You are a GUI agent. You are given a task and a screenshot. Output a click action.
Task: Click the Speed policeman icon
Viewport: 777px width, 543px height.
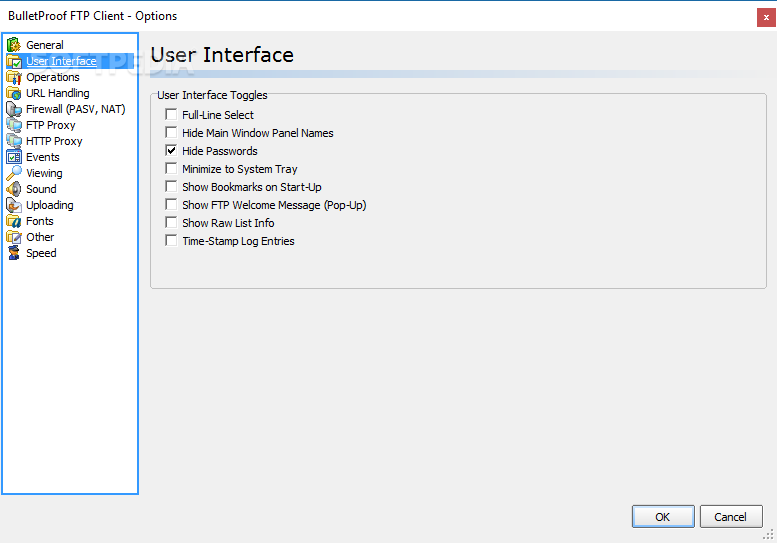(14, 253)
